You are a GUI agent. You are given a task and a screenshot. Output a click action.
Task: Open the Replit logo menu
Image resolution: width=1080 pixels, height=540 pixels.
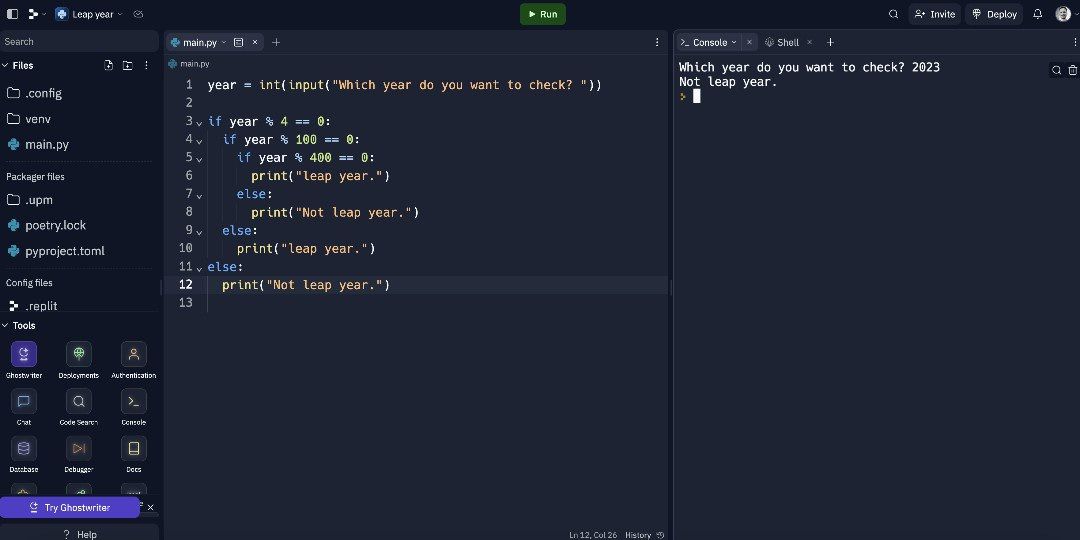[x=37, y=14]
